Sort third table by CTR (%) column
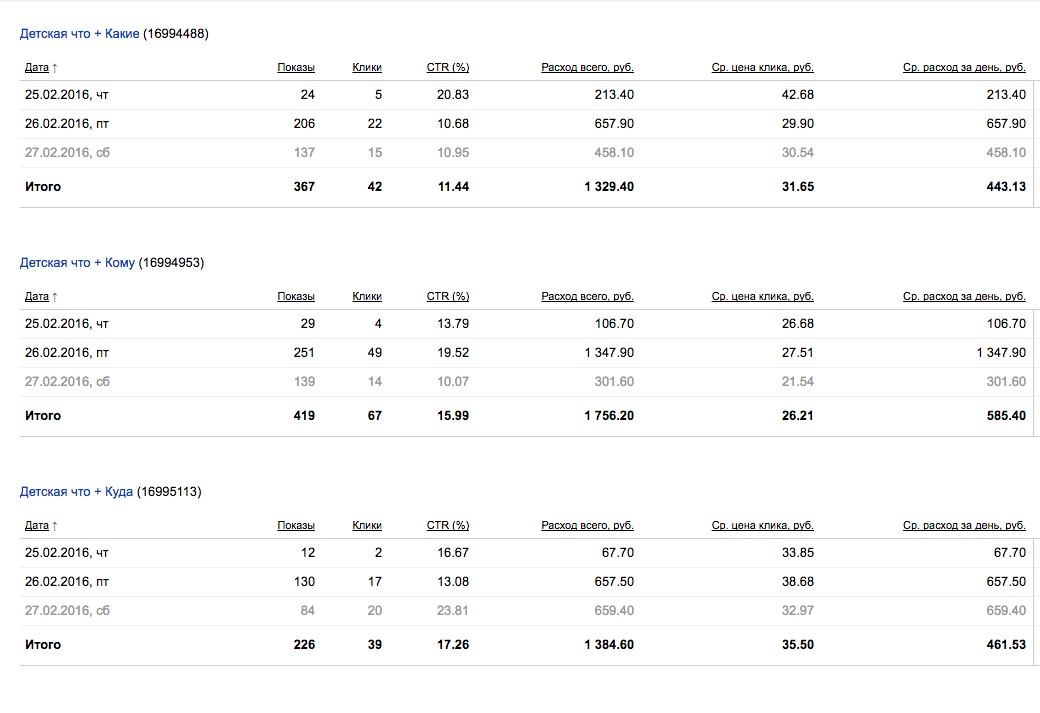 (448, 525)
